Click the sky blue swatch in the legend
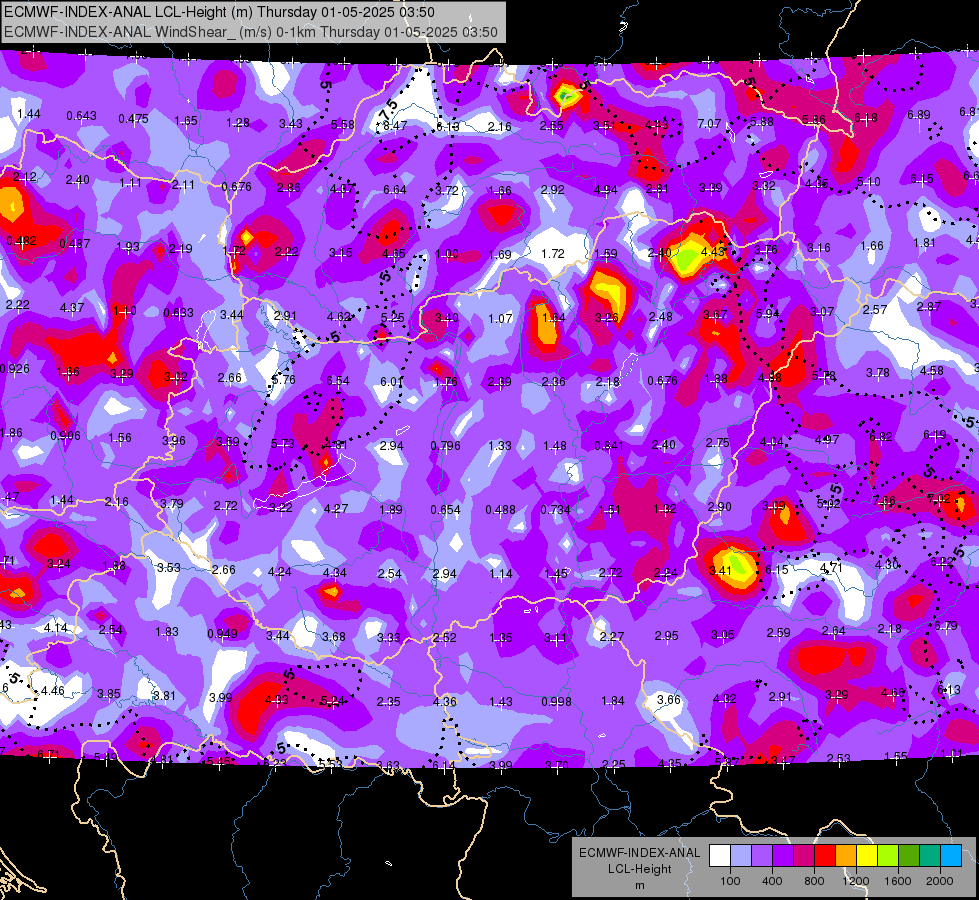 tap(951, 856)
